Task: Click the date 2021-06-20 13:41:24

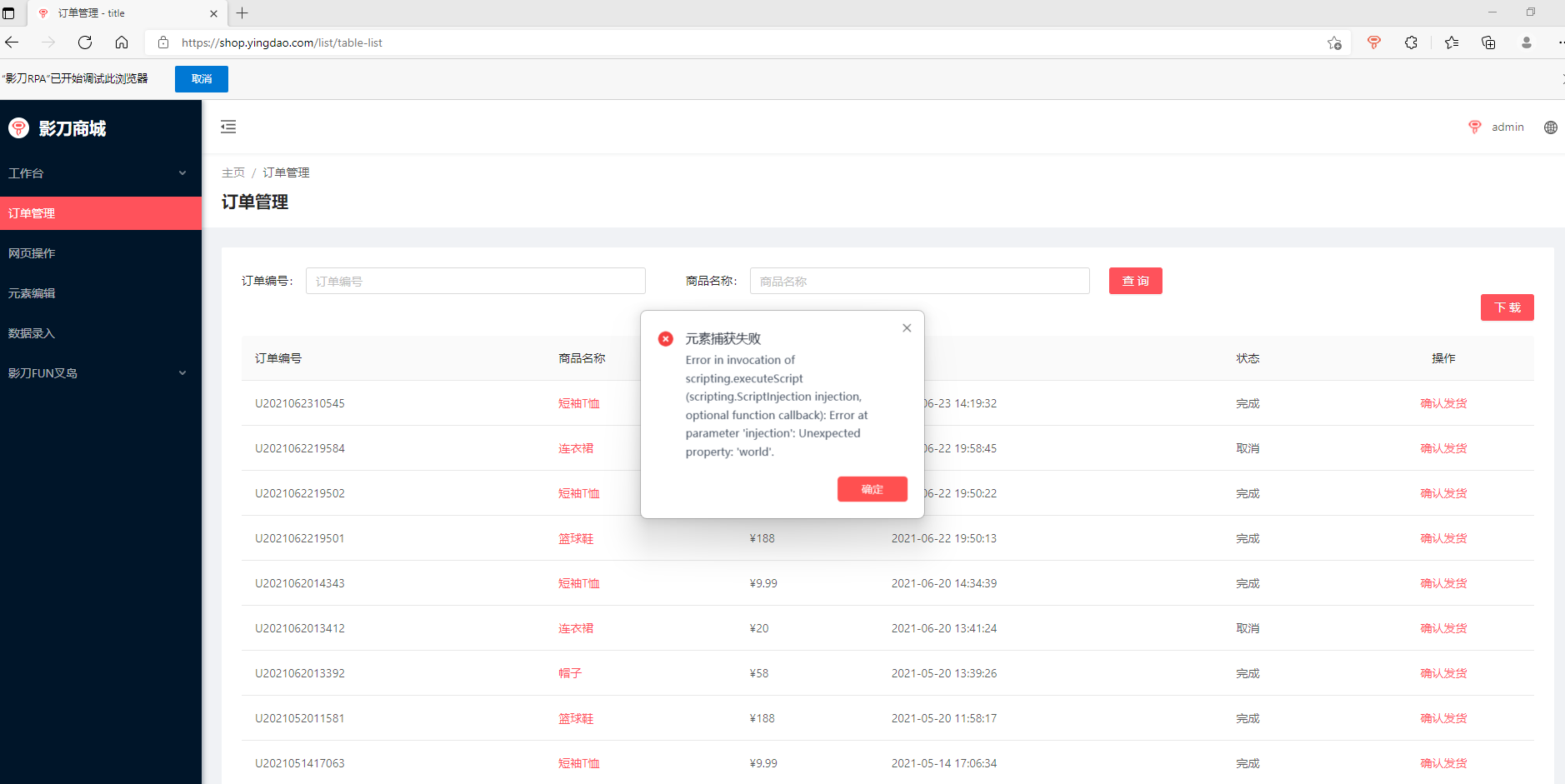Action: (x=944, y=628)
